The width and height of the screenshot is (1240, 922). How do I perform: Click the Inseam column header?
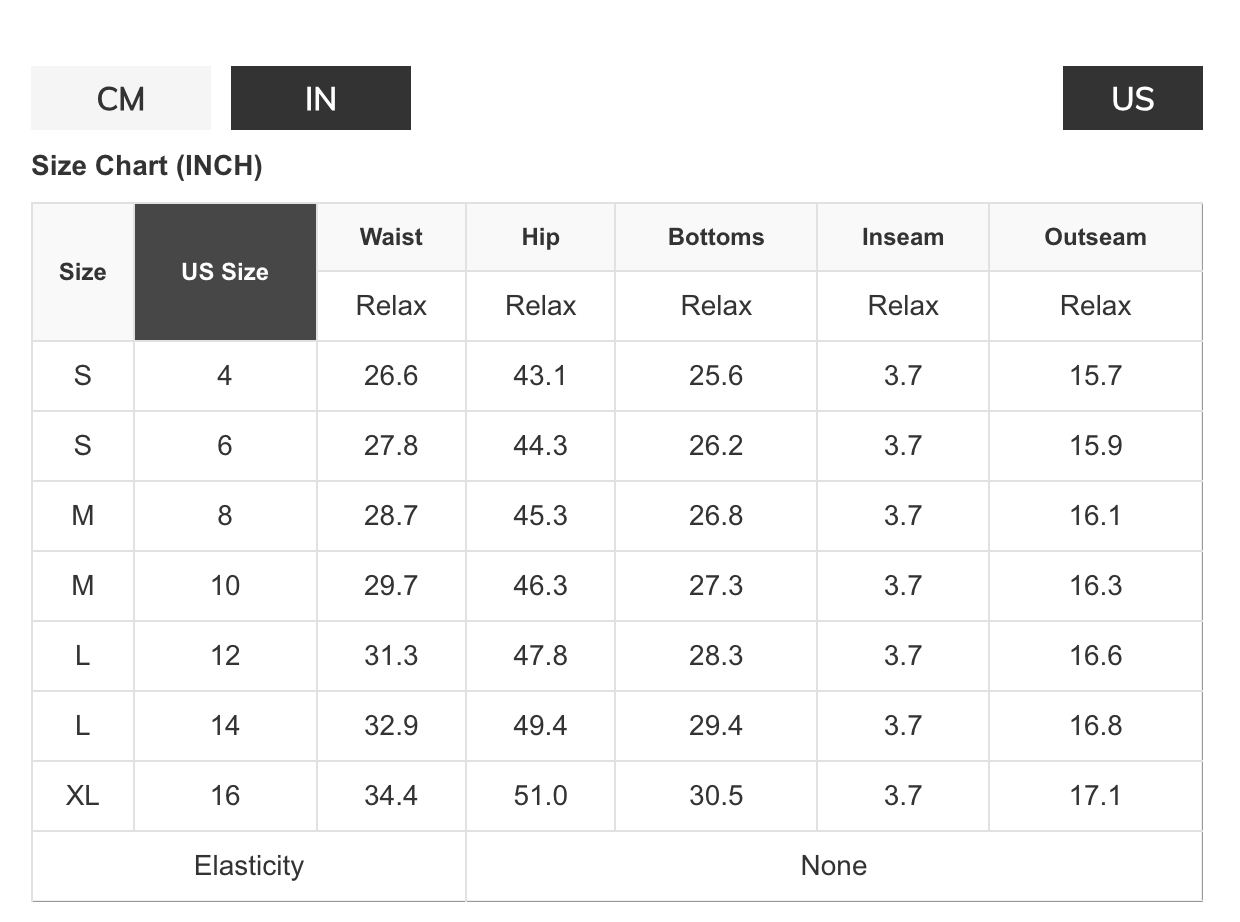tap(902, 237)
